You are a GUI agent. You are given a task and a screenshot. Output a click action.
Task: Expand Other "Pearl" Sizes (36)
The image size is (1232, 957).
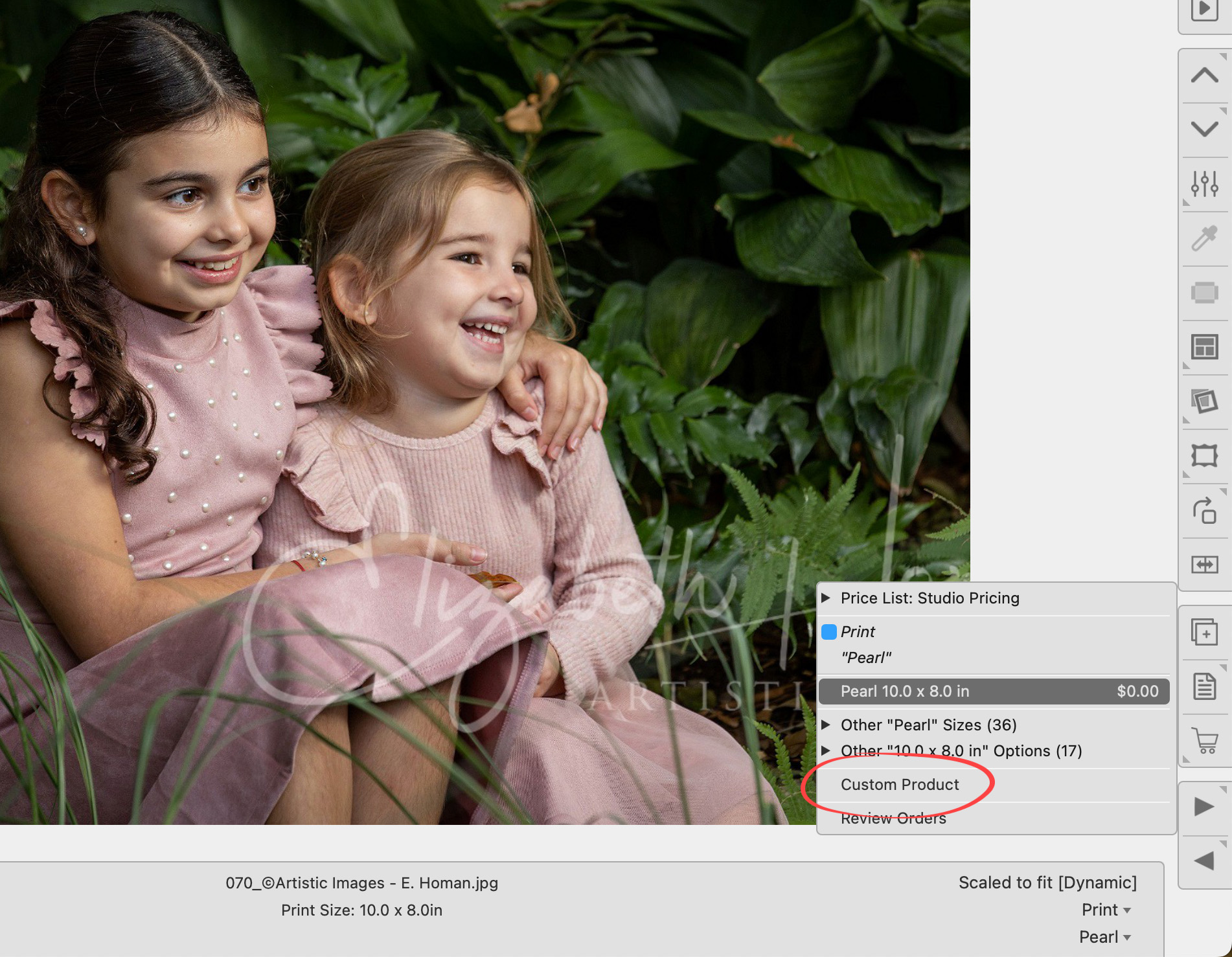tap(826, 725)
